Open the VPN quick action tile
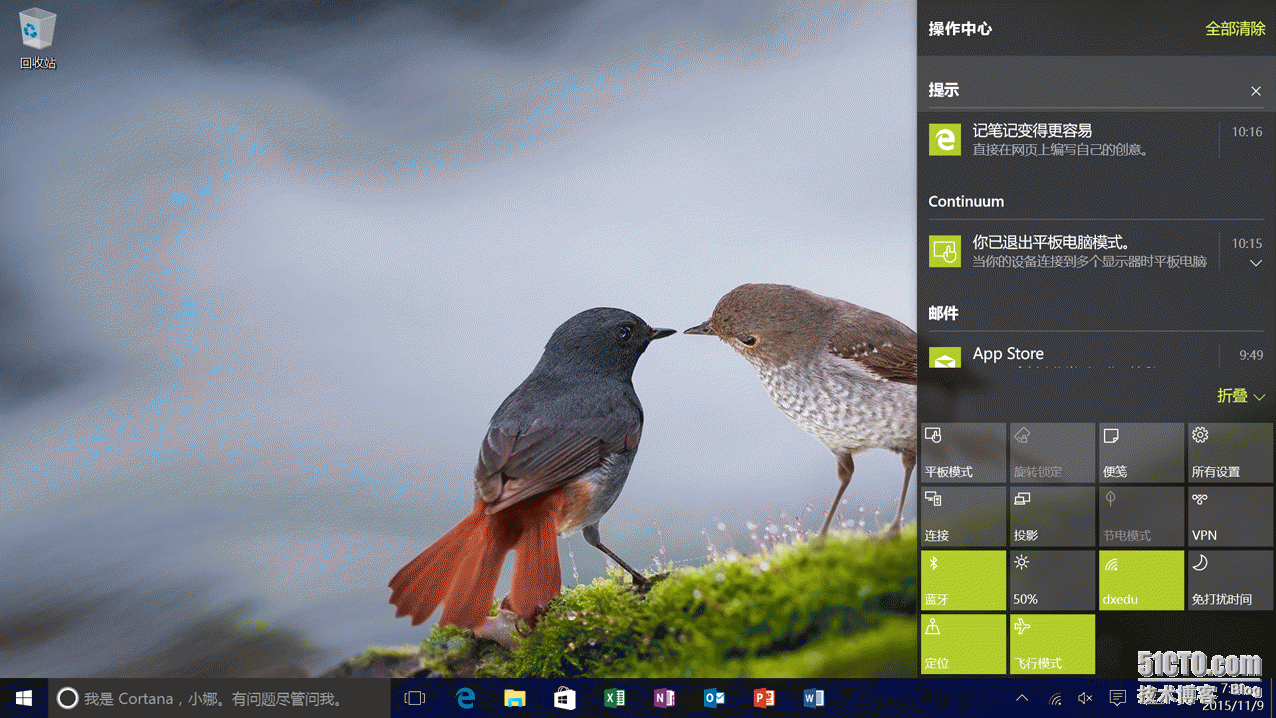Viewport: 1276px width, 718px height. tap(1230, 517)
